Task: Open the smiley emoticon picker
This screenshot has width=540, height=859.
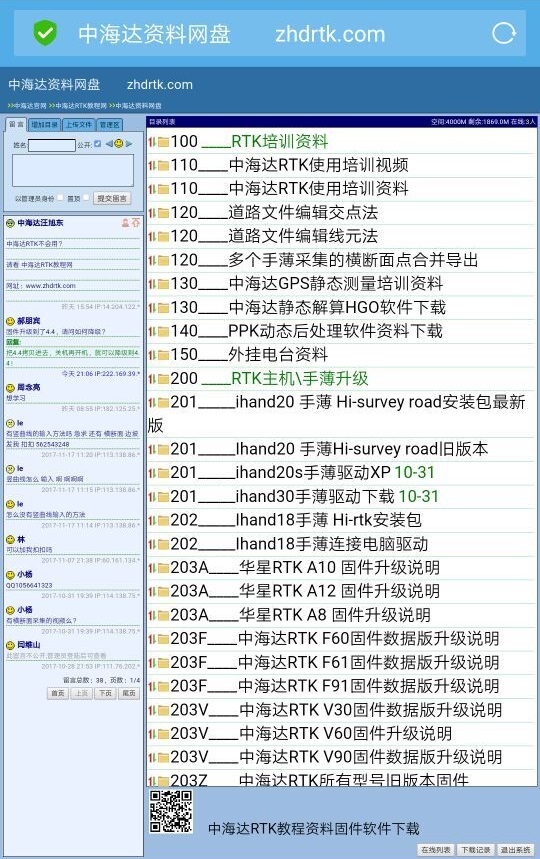Action: [x=119, y=144]
